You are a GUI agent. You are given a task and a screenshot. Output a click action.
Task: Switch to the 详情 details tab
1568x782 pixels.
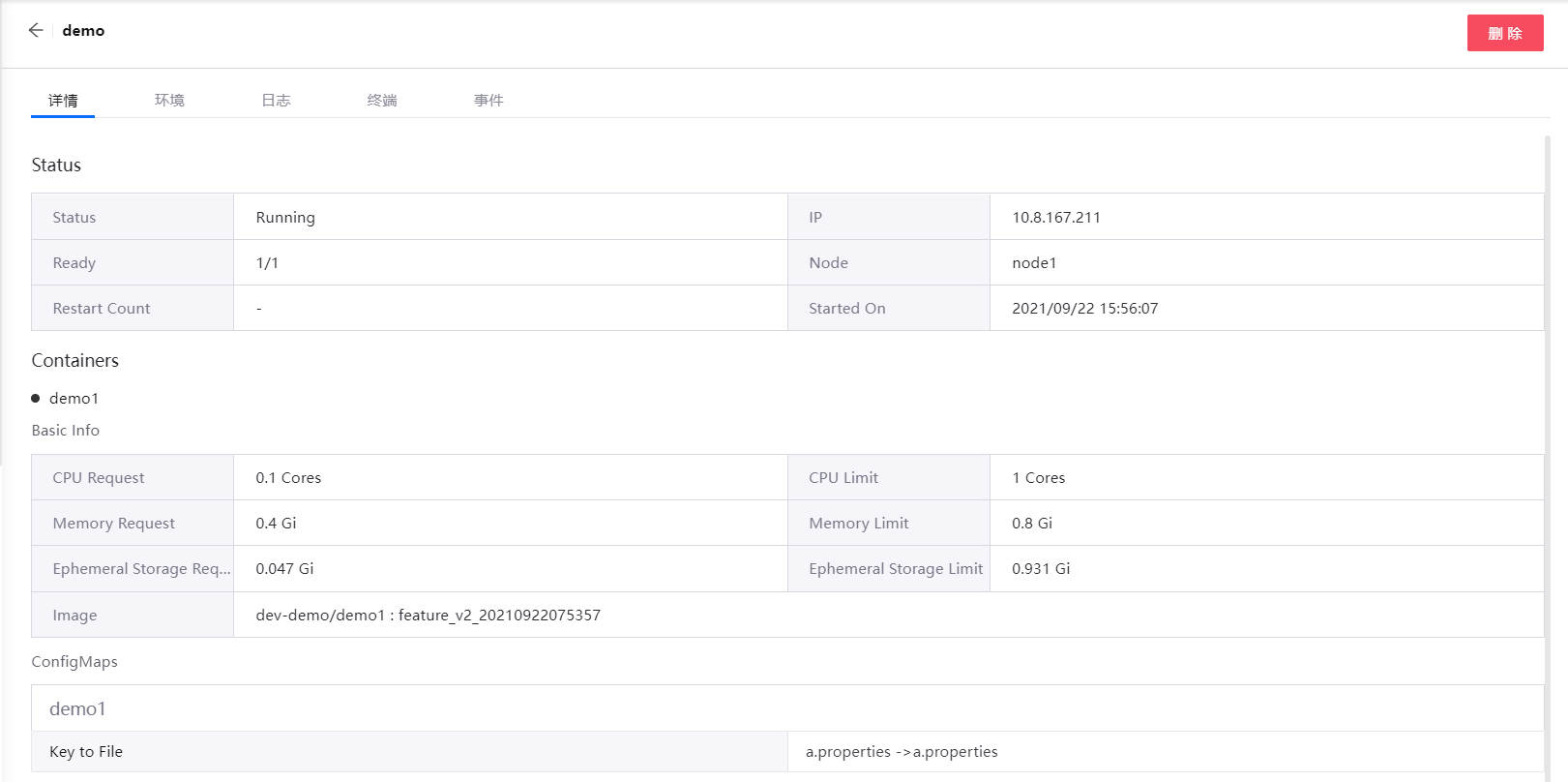[x=63, y=101]
